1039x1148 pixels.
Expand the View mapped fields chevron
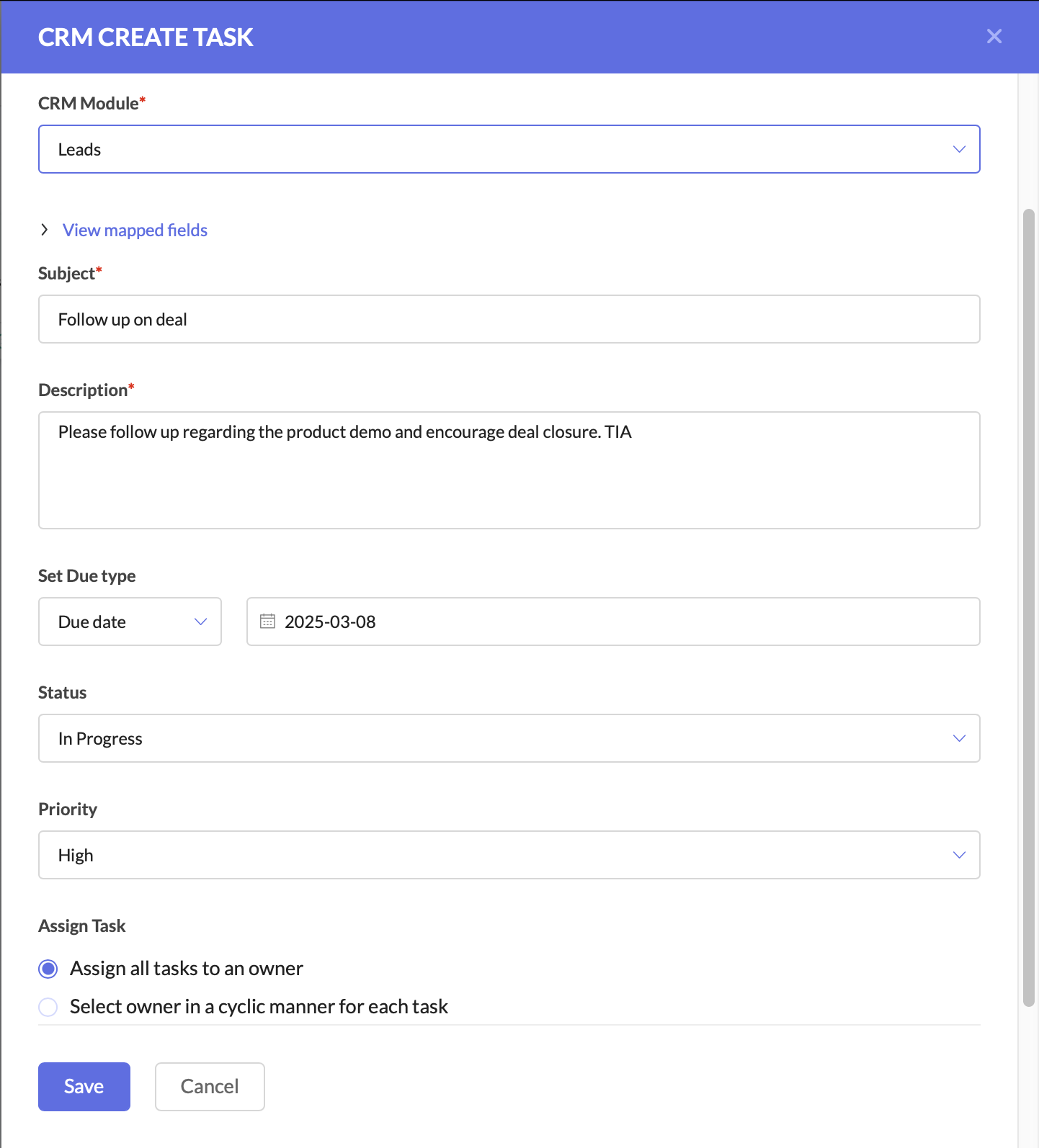click(45, 230)
